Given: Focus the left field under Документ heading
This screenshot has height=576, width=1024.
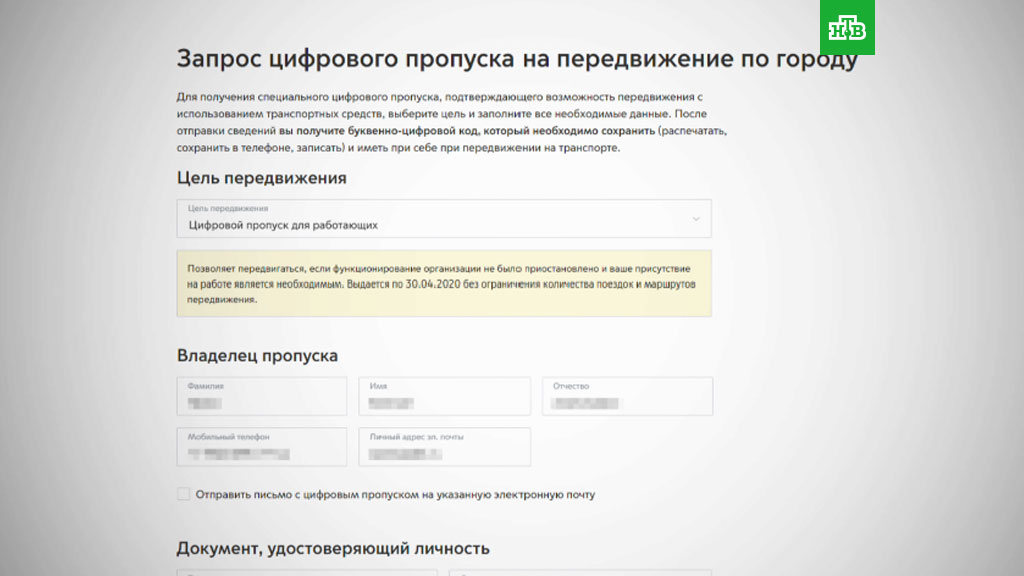Looking at the screenshot, I should point(307,572).
